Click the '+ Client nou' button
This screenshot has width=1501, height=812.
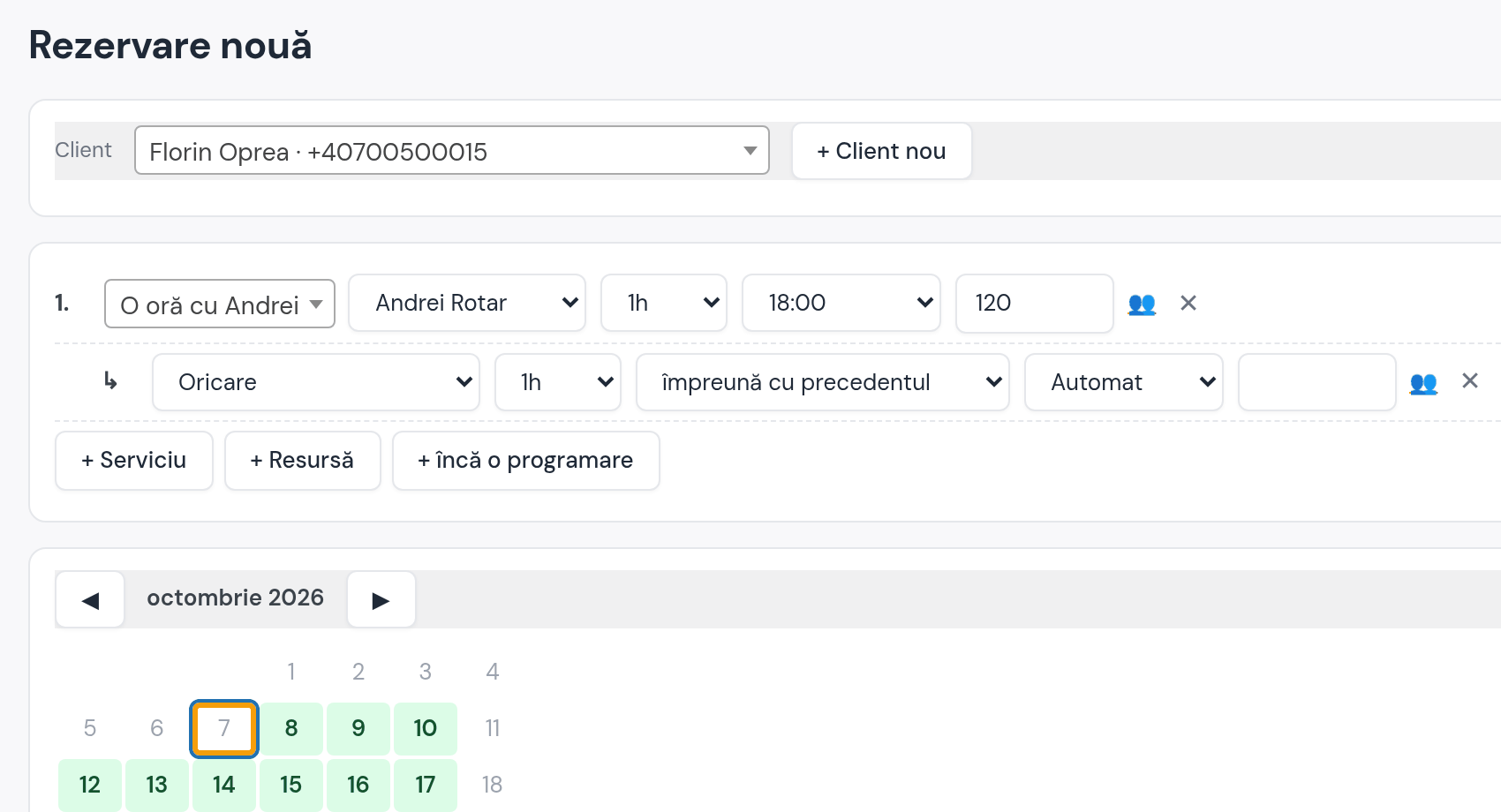pos(882,151)
